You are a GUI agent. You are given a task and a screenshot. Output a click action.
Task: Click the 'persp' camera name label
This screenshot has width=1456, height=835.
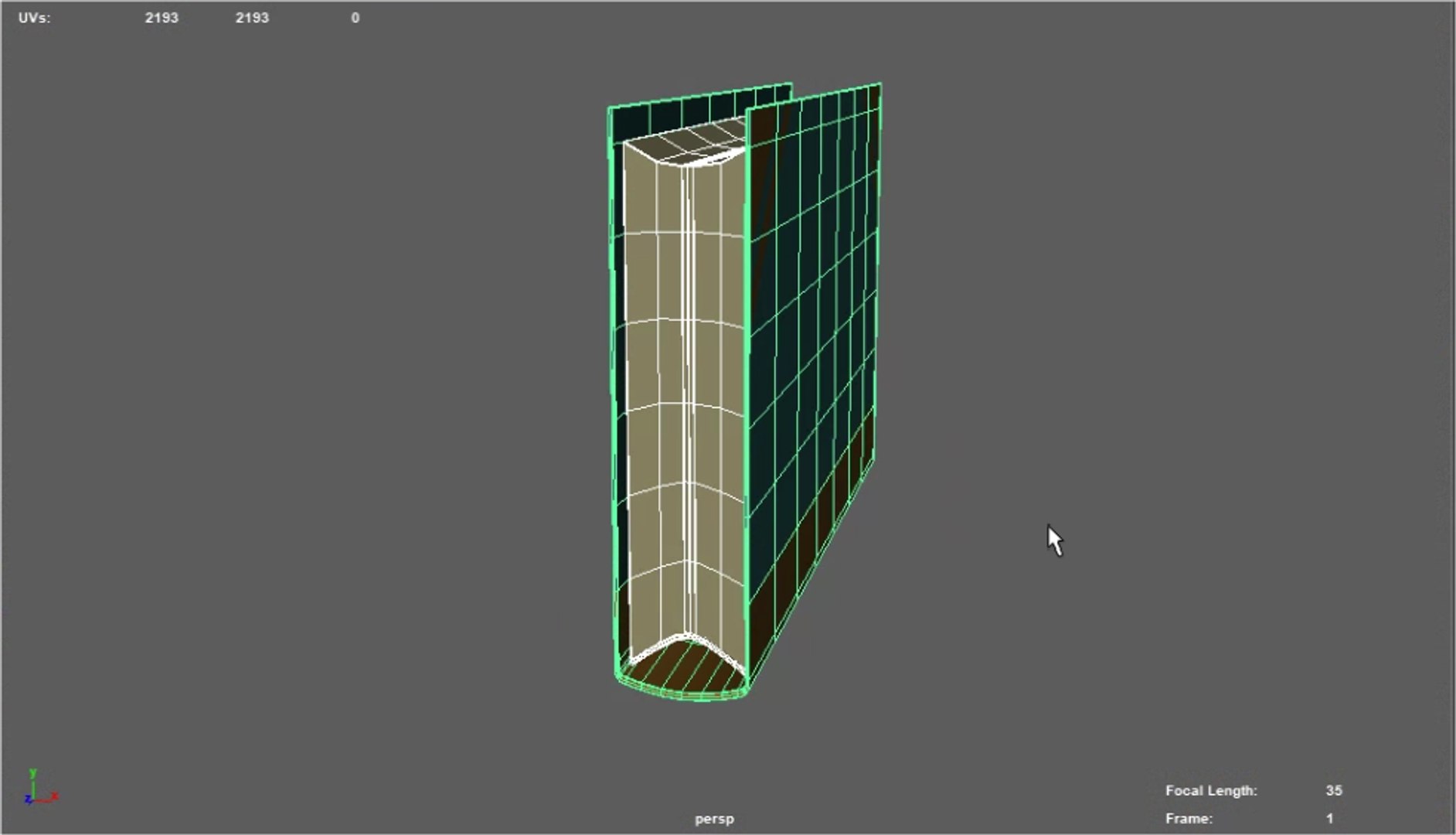click(x=714, y=818)
